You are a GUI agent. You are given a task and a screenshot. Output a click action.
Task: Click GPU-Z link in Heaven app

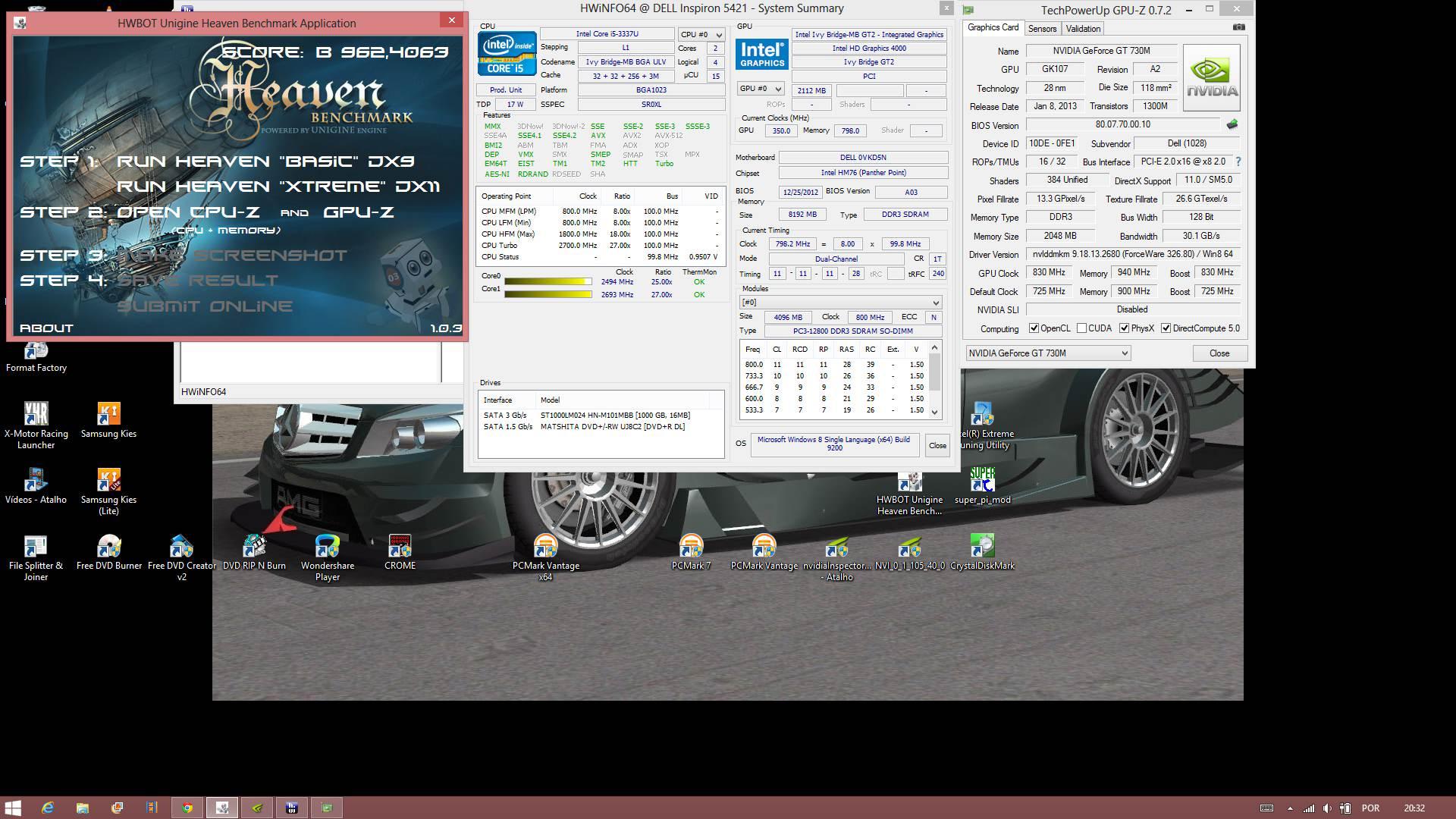click(x=359, y=212)
